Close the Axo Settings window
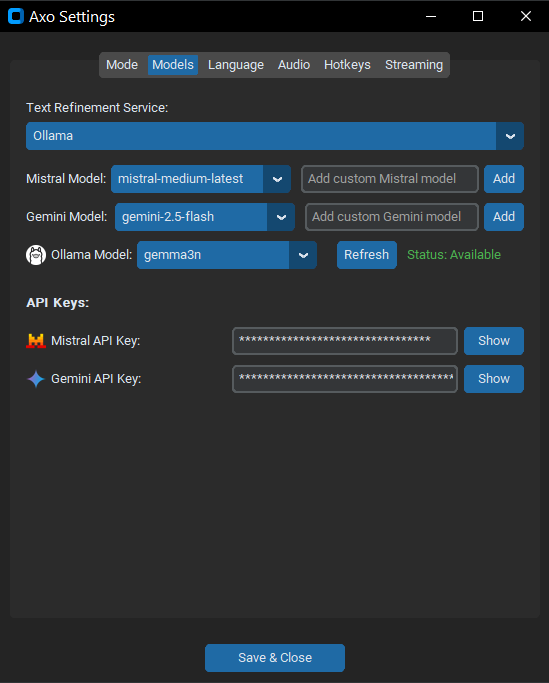Image resolution: width=549 pixels, height=683 pixels. (x=525, y=16)
